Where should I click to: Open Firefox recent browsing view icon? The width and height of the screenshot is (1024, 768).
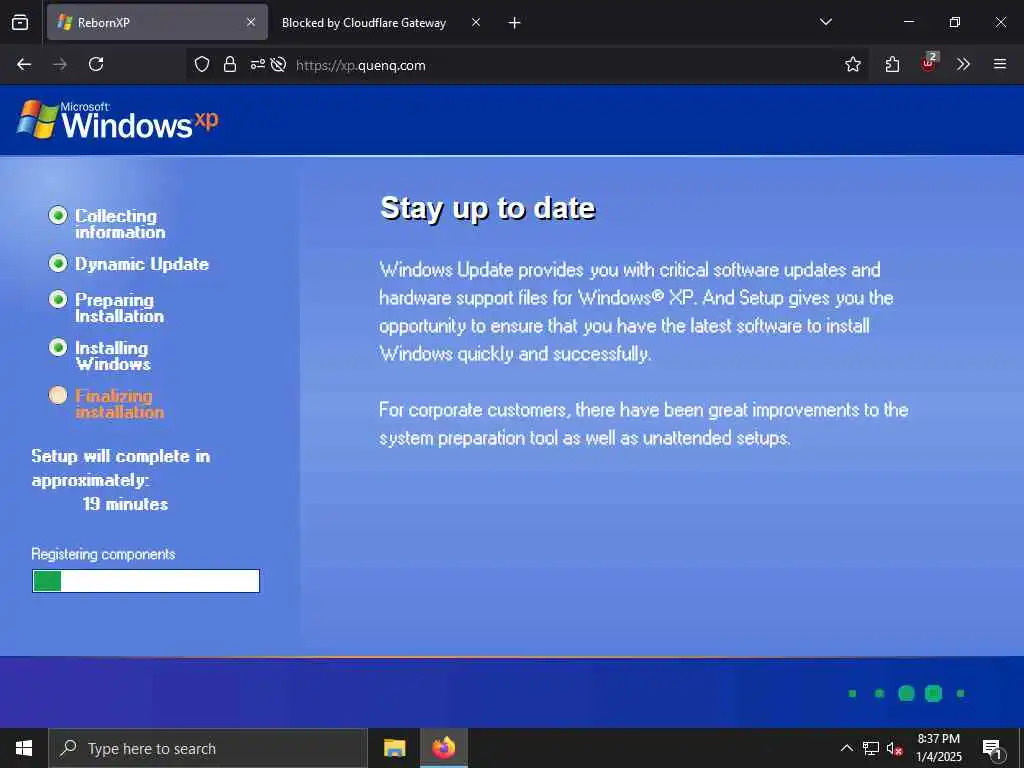coord(20,22)
